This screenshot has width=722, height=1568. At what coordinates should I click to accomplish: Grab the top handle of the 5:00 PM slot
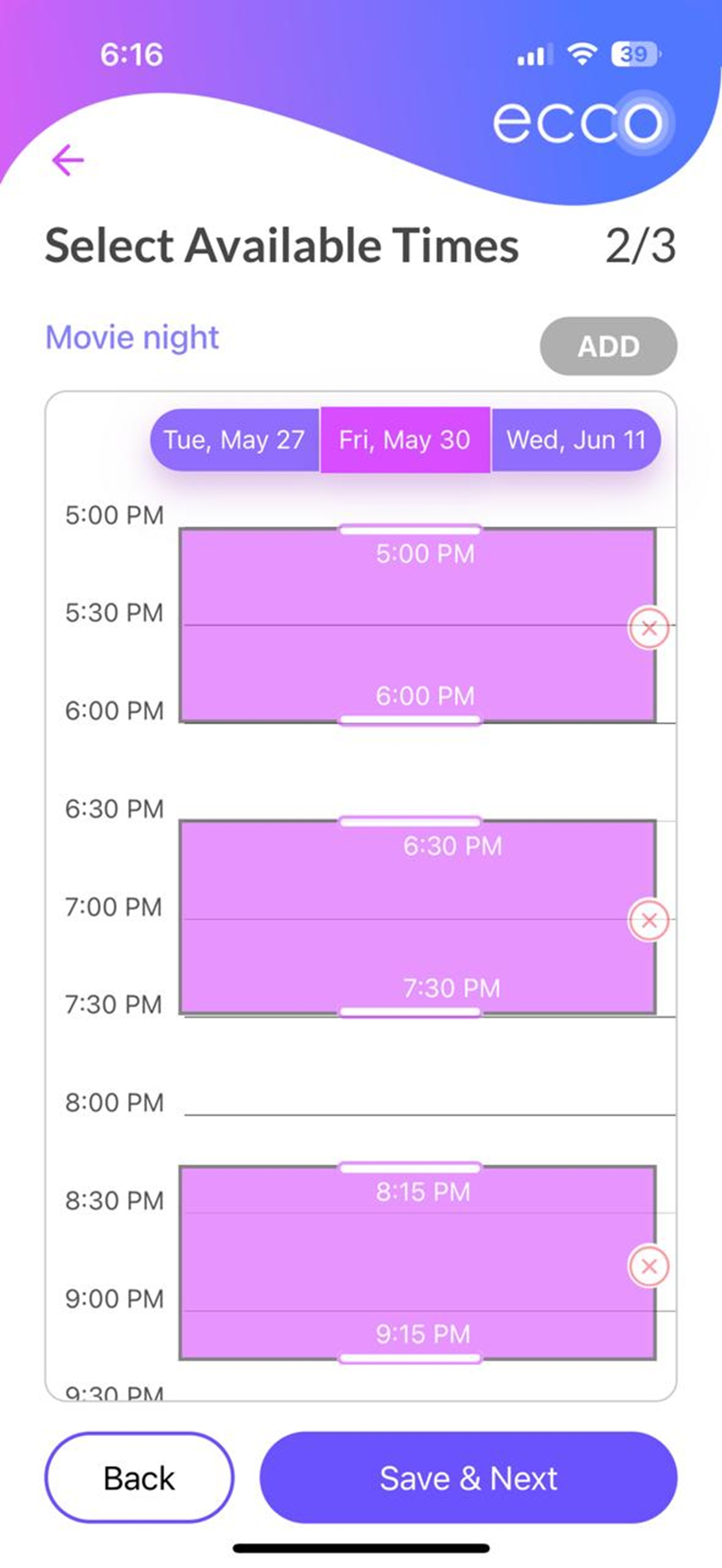coord(410,530)
